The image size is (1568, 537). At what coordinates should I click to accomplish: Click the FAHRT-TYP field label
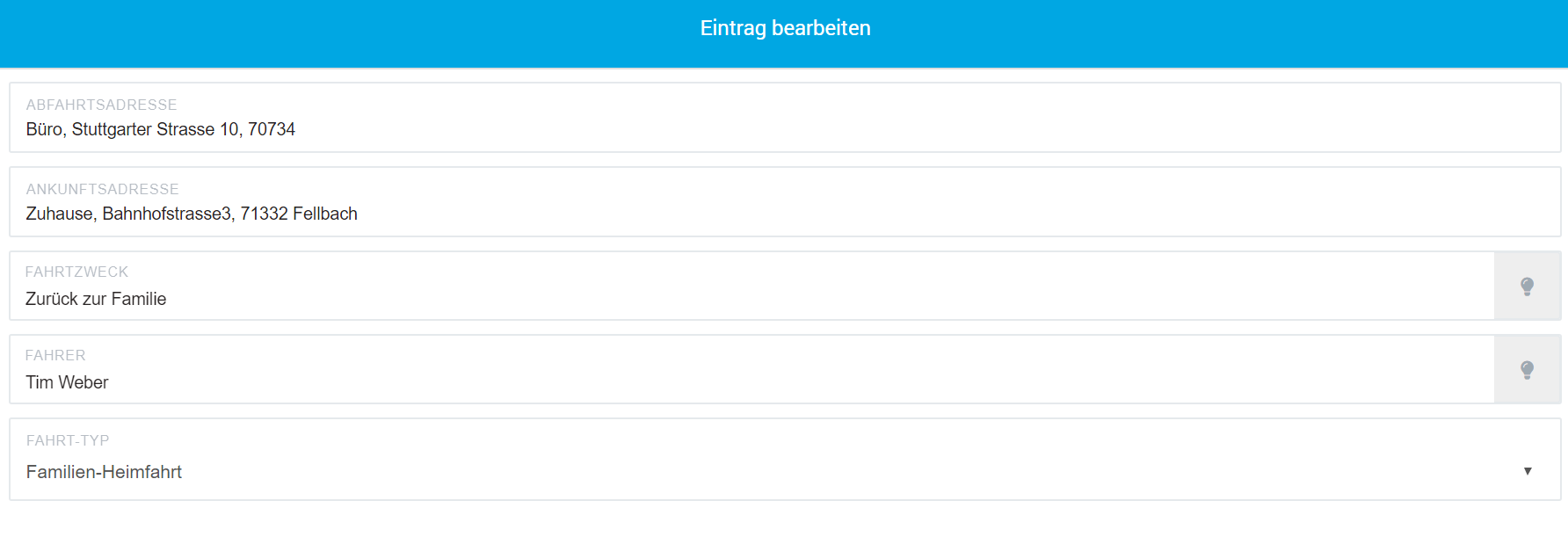click(68, 440)
